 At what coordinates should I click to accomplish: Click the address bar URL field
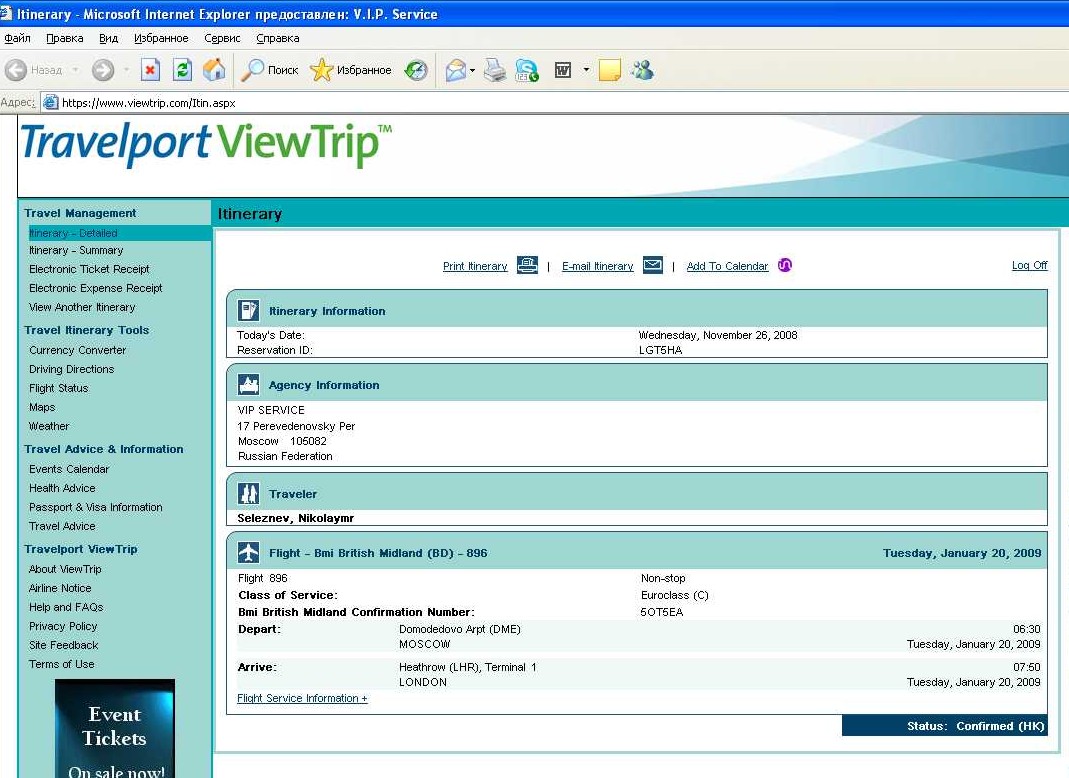[556, 103]
